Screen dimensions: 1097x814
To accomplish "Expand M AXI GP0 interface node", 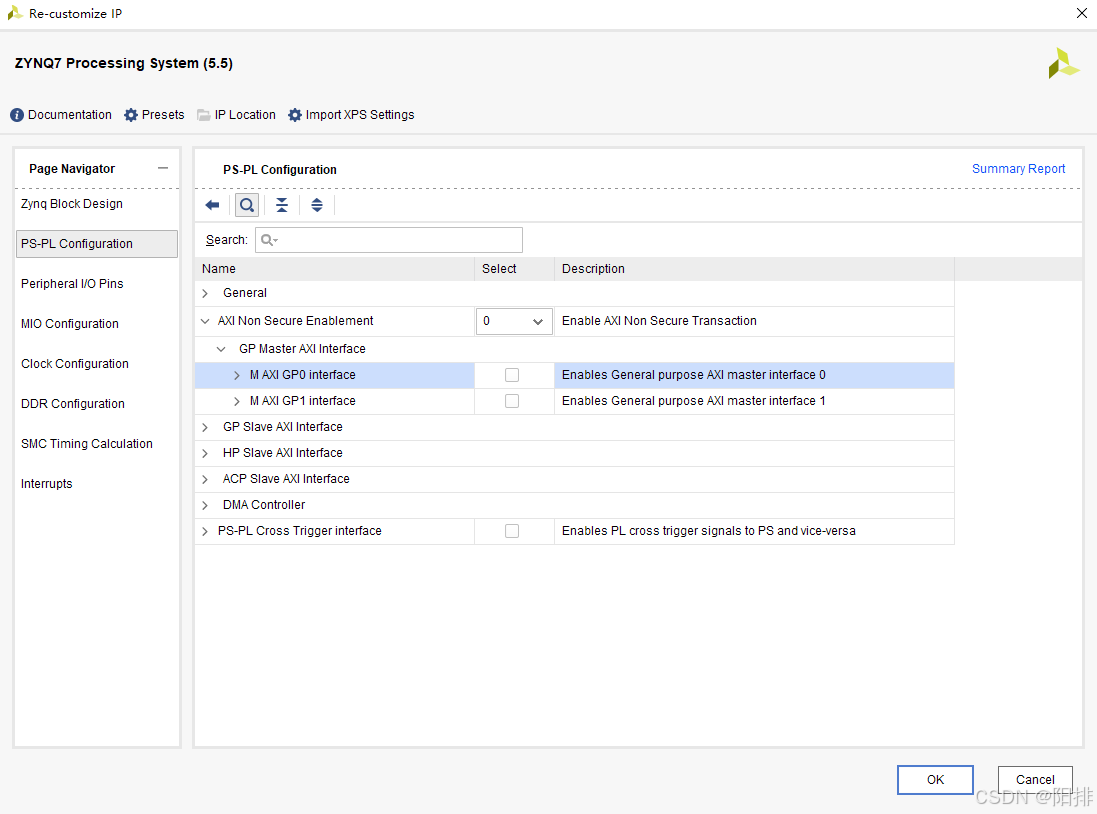I will pyautogui.click(x=236, y=375).
